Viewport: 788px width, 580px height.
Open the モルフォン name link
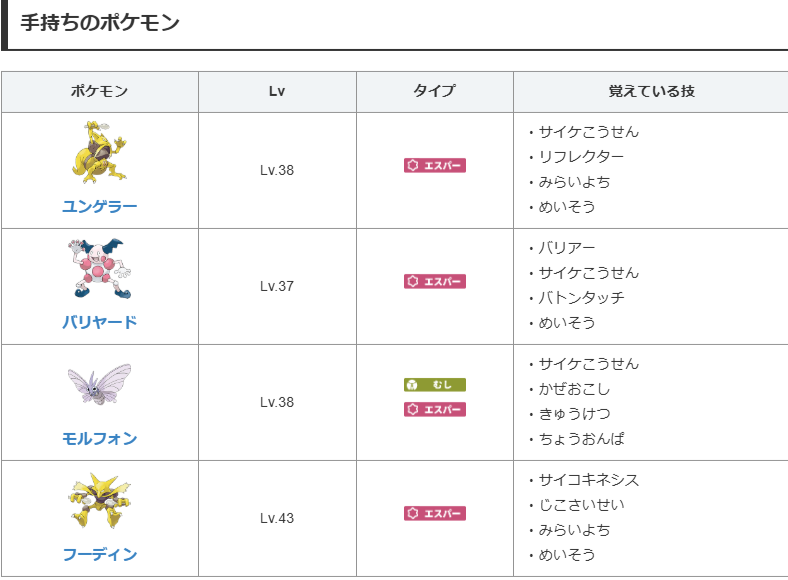[x=99, y=438]
